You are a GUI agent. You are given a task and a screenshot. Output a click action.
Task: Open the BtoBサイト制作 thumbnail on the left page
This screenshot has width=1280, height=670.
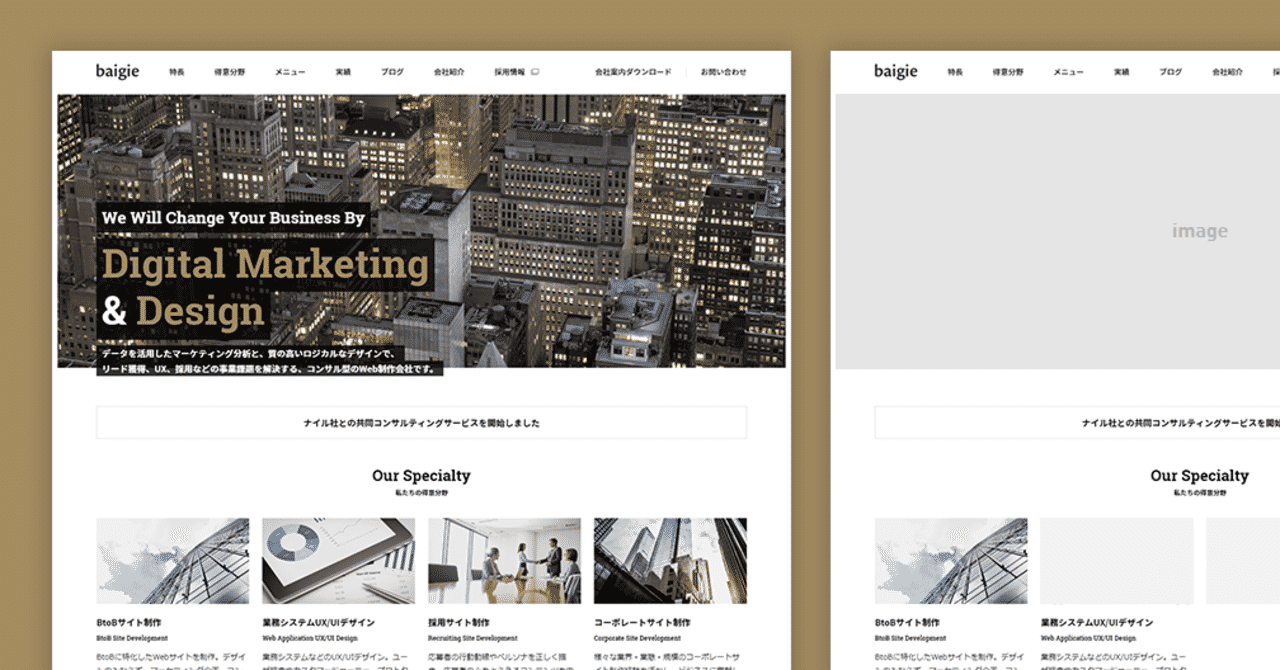point(173,560)
